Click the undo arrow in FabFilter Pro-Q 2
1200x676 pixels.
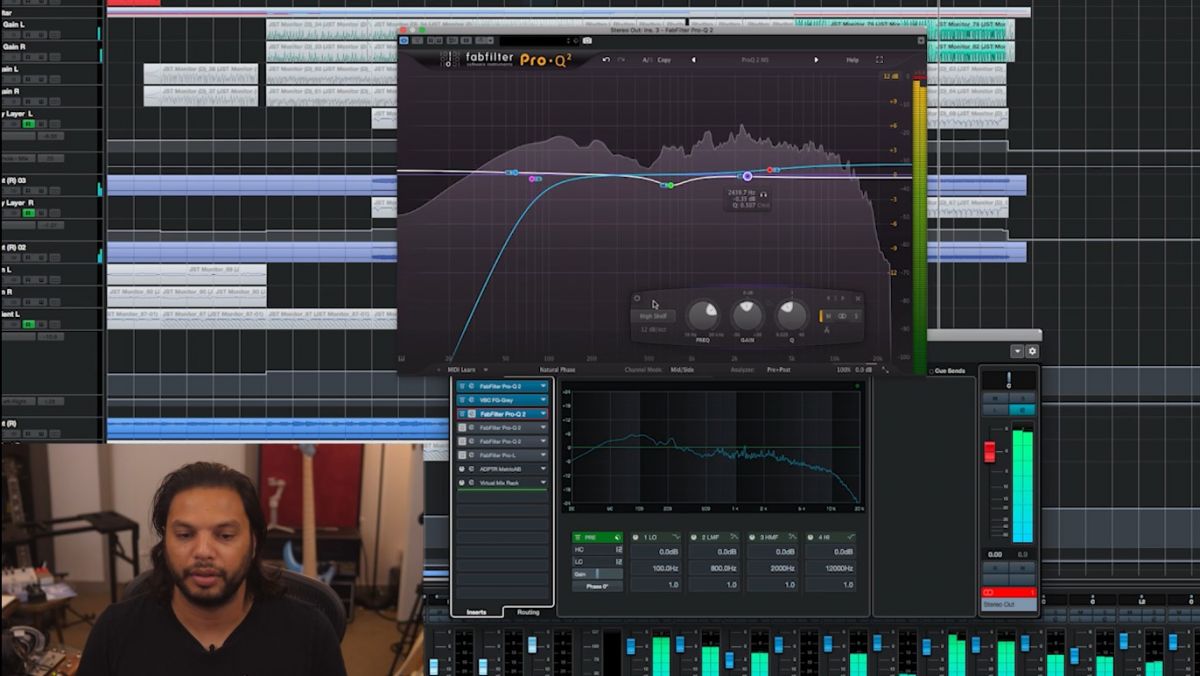point(605,60)
